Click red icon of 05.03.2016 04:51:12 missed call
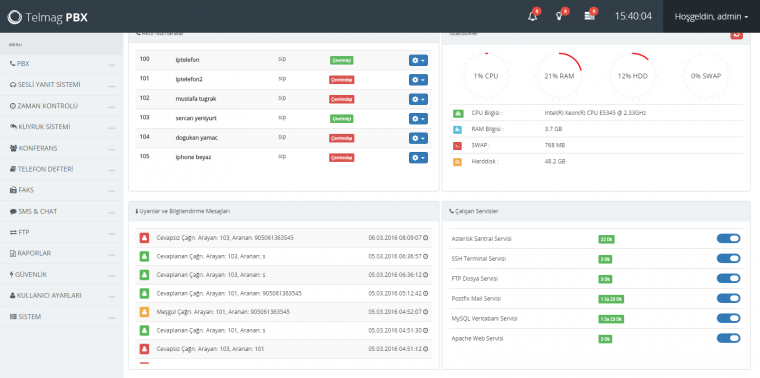760x378 pixels. (x=144, y=349)
